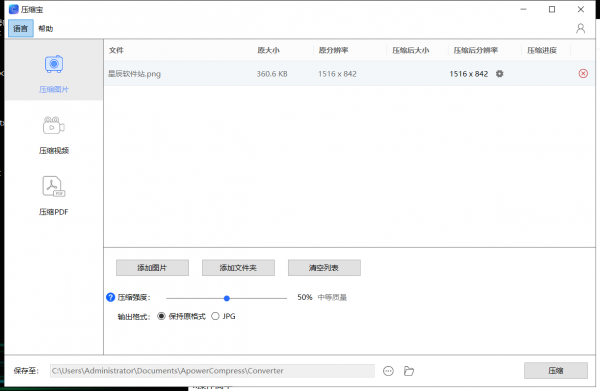
Task: Remove 星辰软件站.png with the red X
Action: 583,73
